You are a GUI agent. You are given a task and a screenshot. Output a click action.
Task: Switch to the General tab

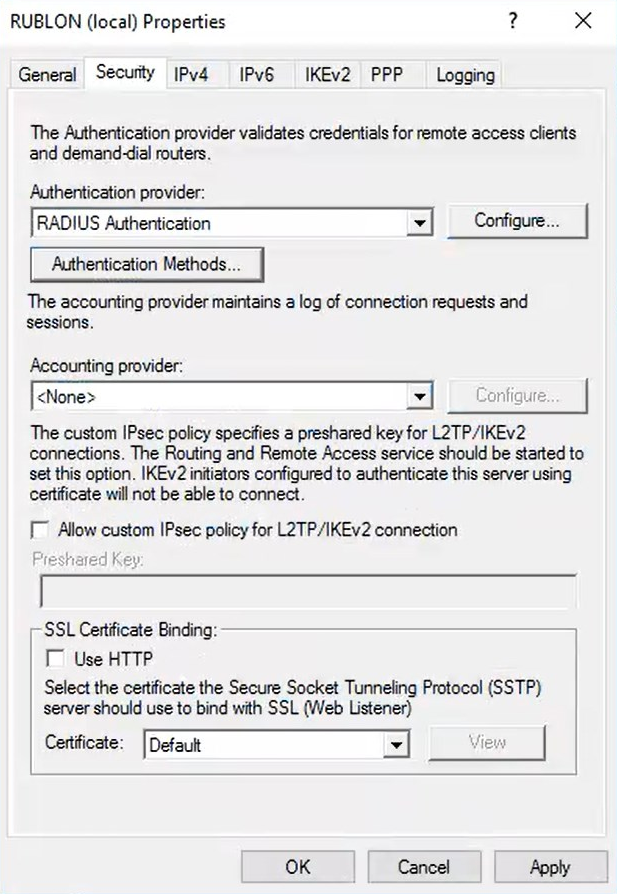coord(47,74)
